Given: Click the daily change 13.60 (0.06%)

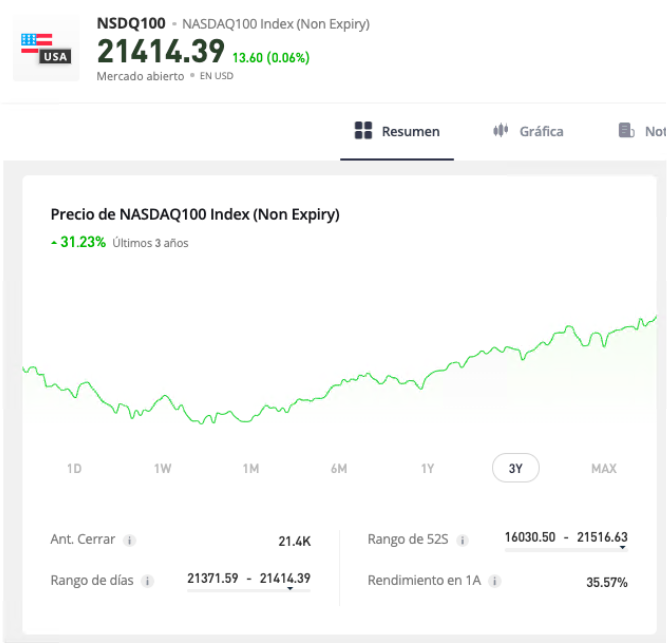Looking at the screenshot, I should (x=271, y=57).
